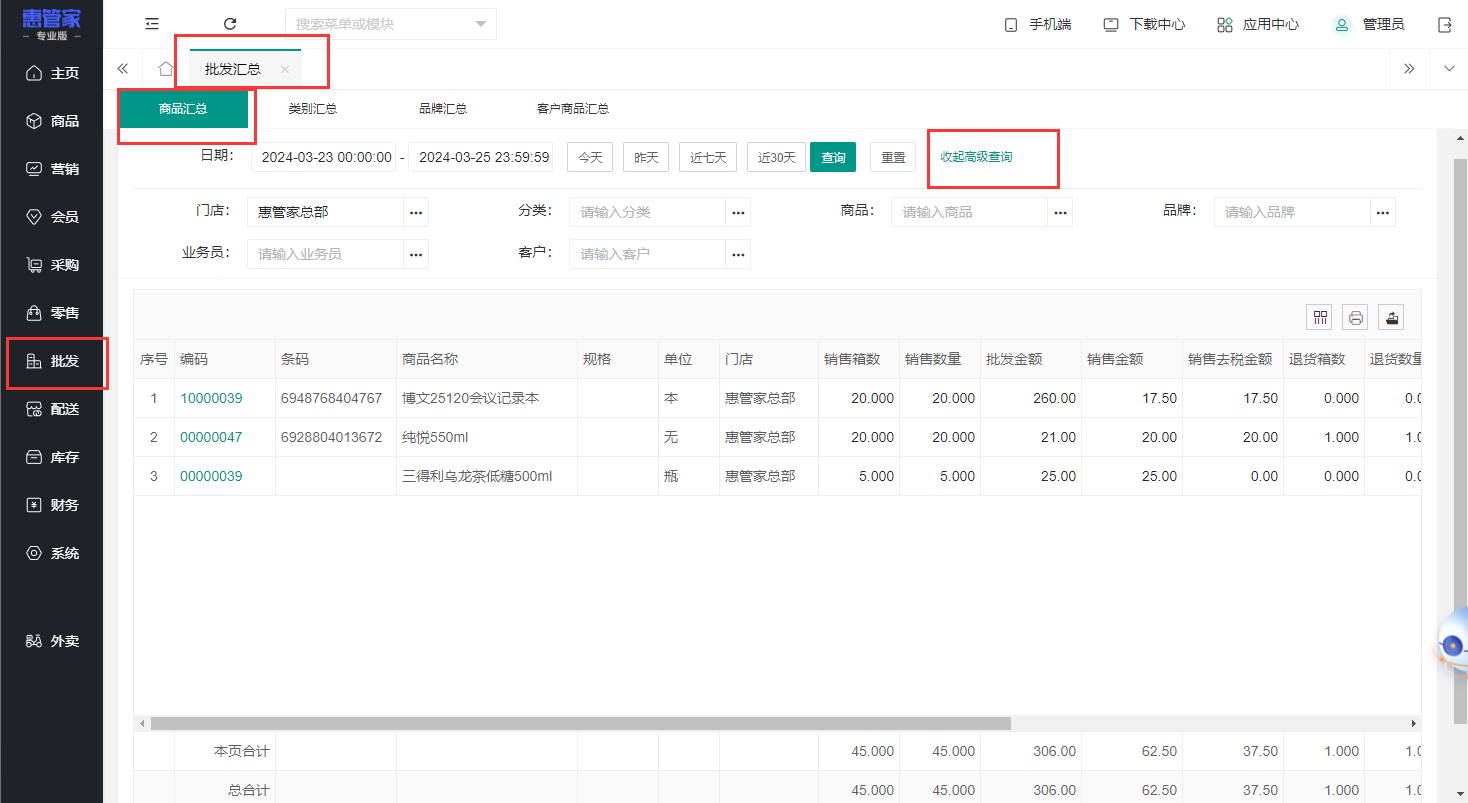1468x803 pixels.
Task: Open 应用中心 app center
Action: pos(1258,24)
